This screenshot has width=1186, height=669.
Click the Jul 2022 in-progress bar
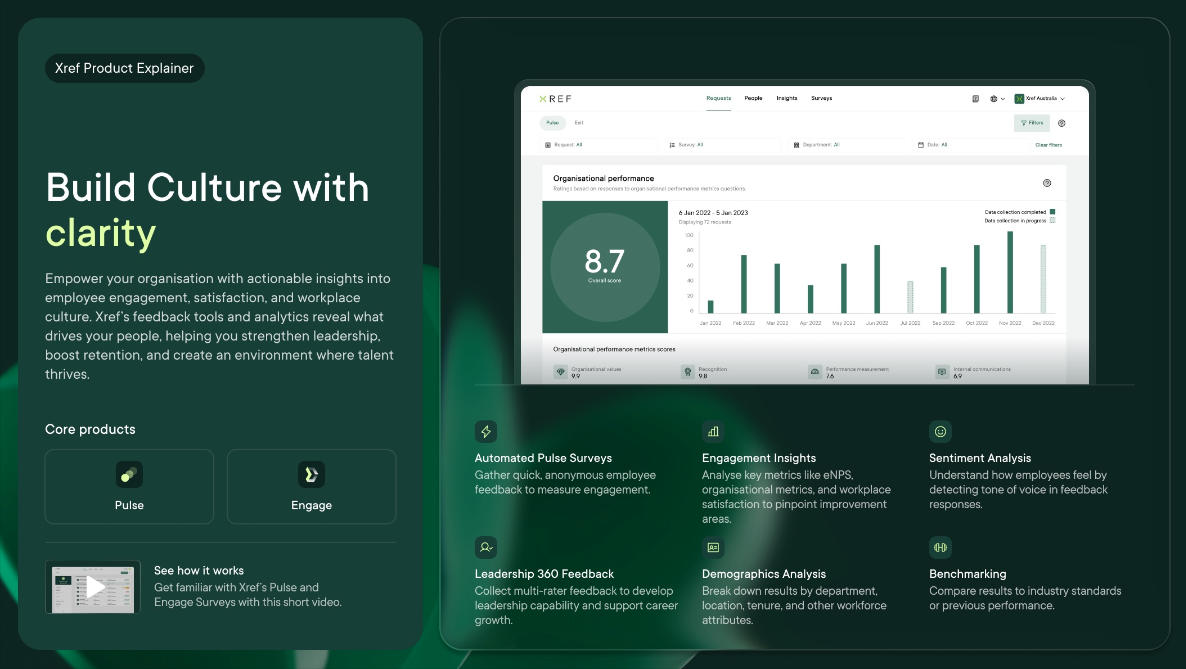910,297
